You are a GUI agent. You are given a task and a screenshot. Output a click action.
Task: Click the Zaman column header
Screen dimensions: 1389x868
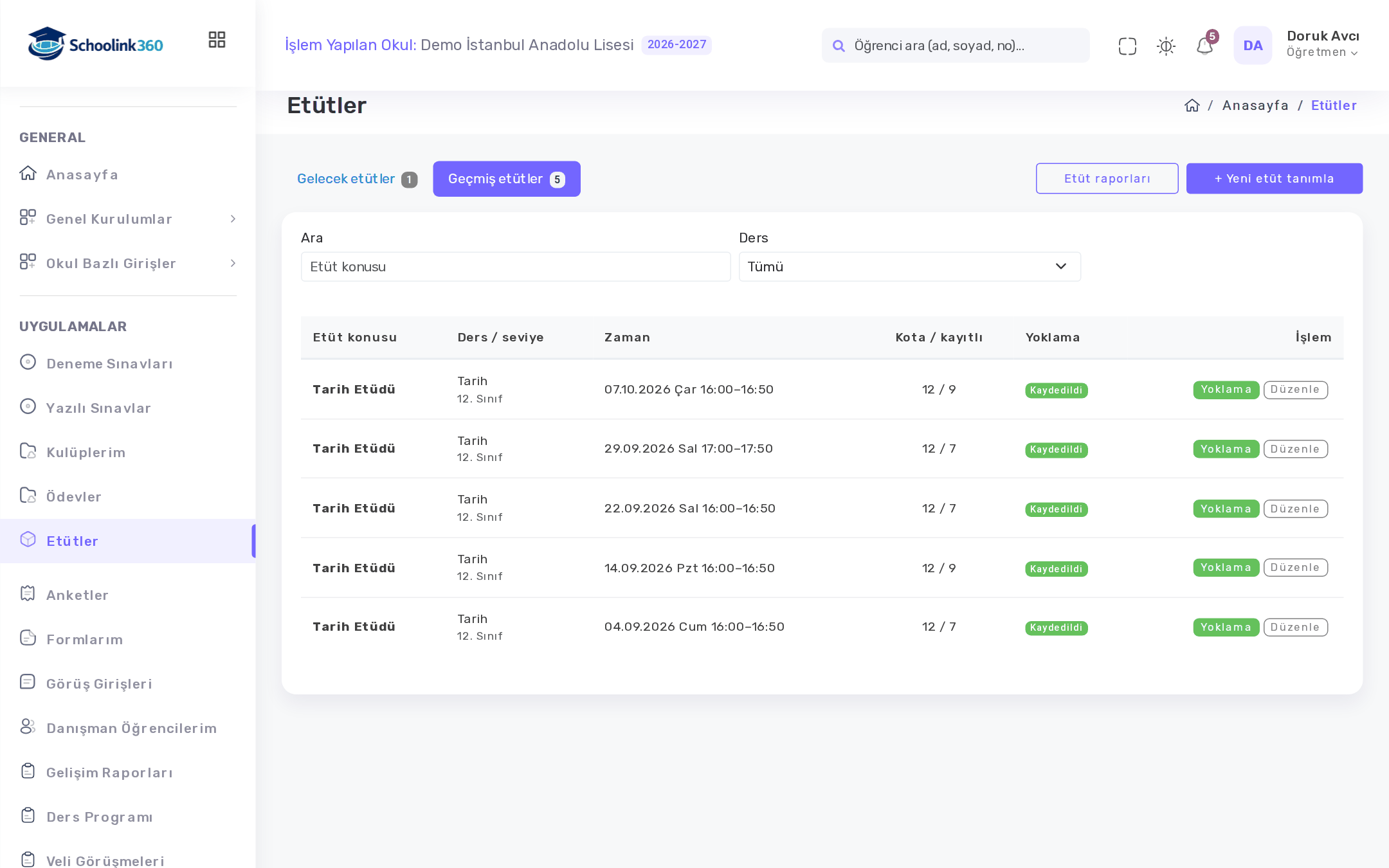[627, 338]
